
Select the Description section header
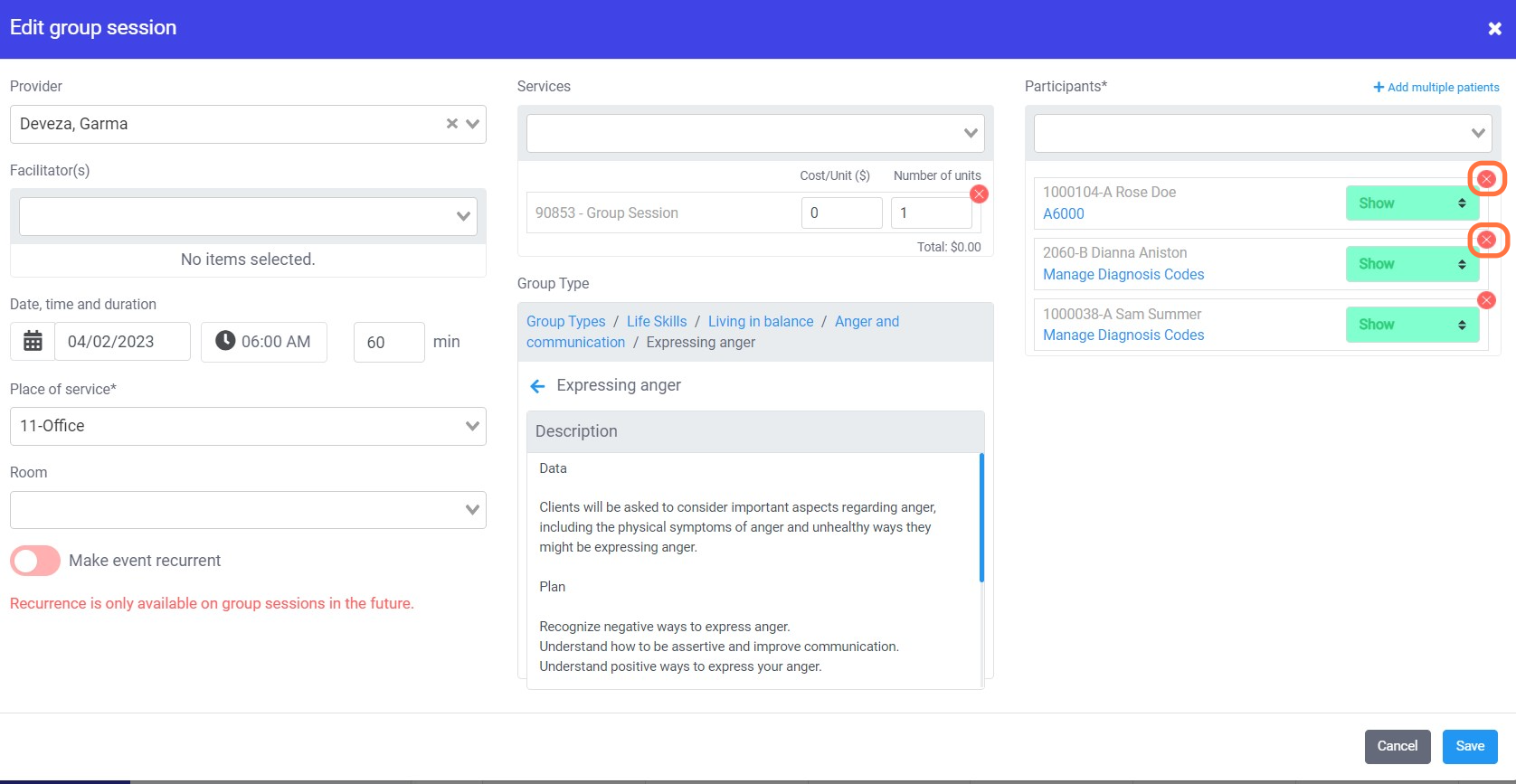[x=755, y=431]
